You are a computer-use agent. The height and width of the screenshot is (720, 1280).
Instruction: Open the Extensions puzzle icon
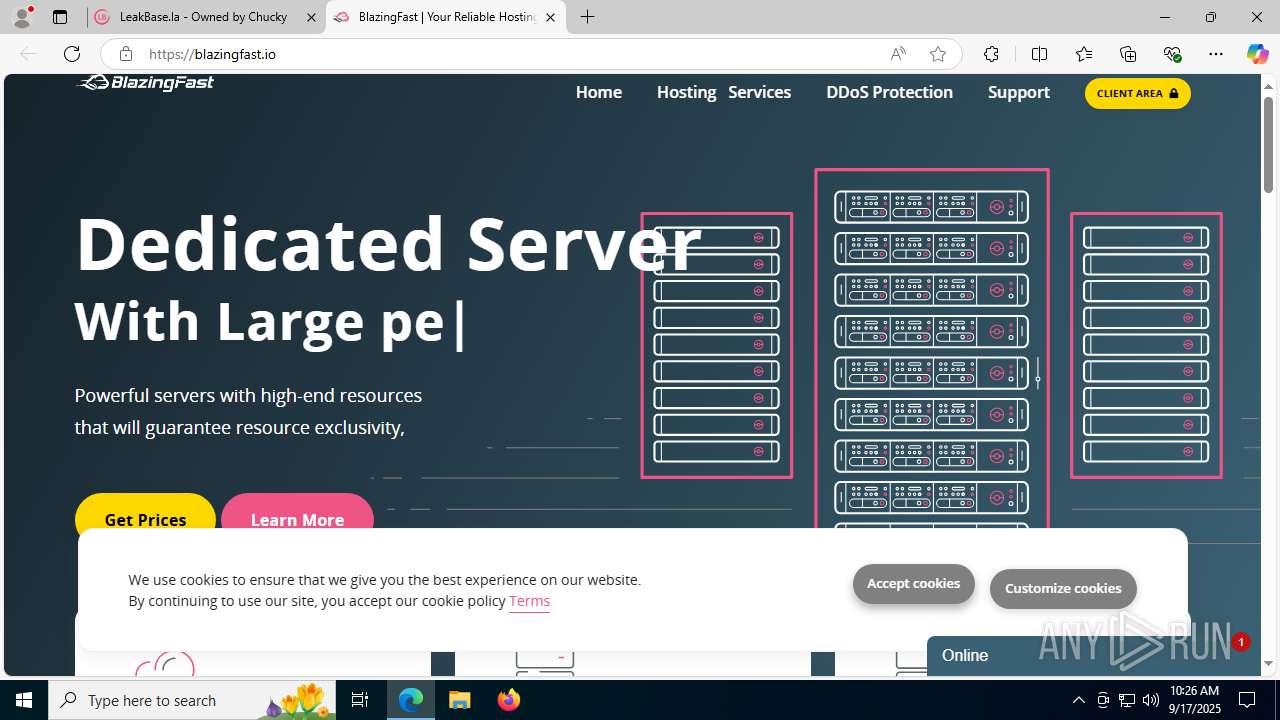(x=991, y=54)
